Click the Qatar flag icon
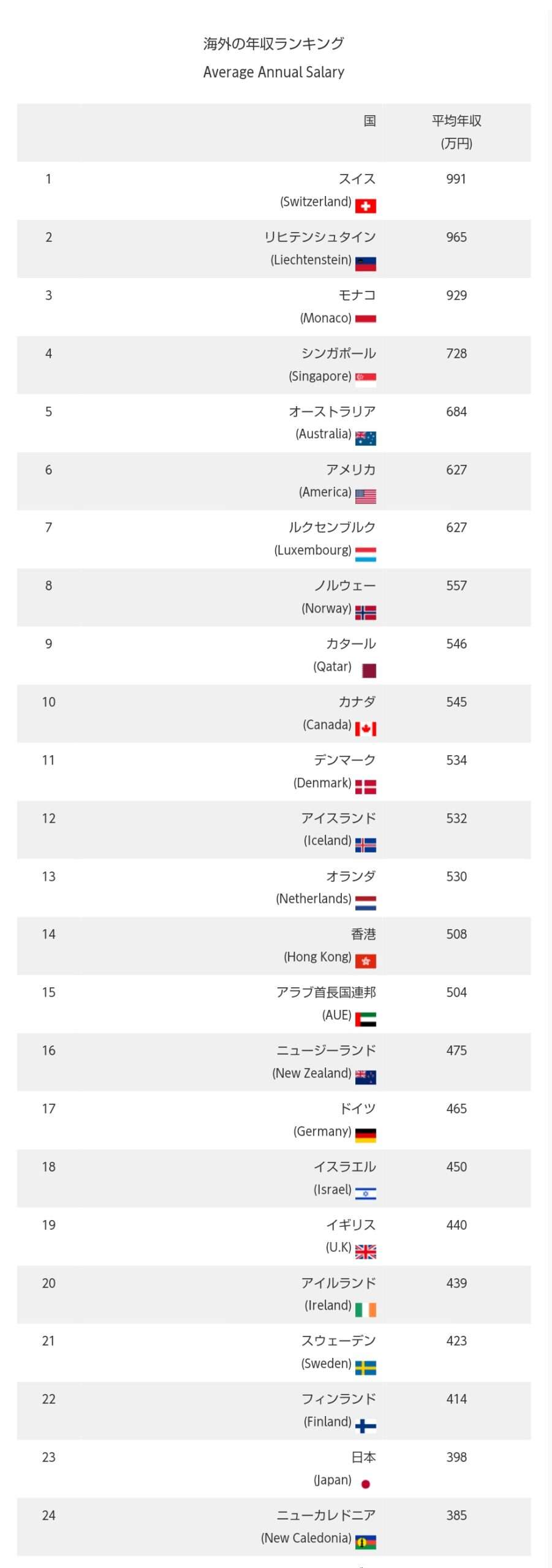 point(369,671)
